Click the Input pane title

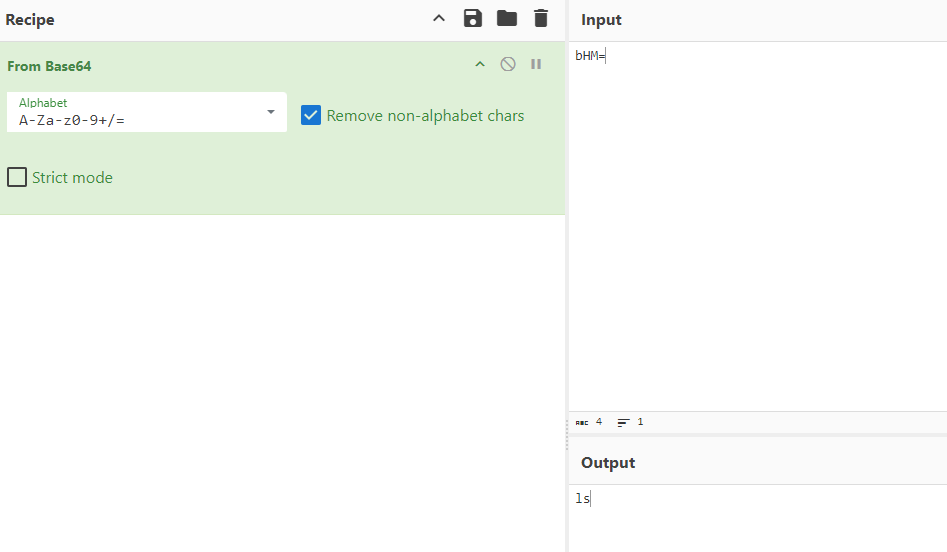(x=601, y=20)
